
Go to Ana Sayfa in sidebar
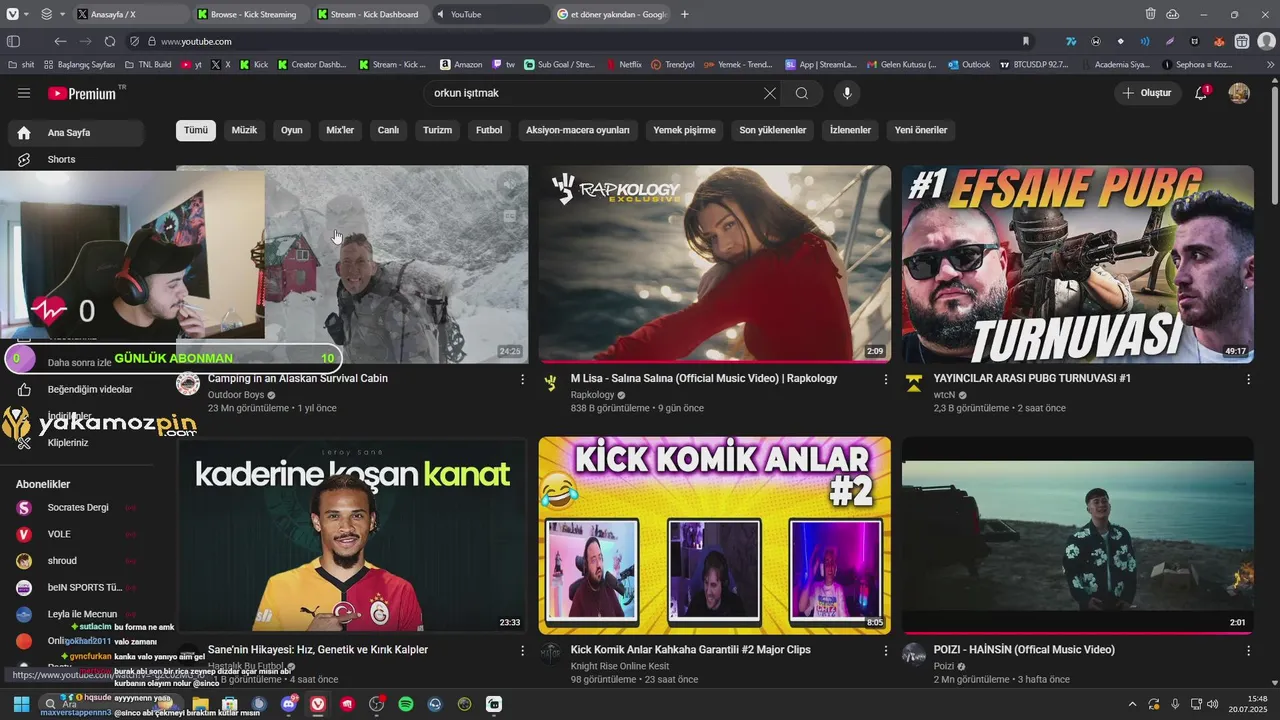[76, 133]
